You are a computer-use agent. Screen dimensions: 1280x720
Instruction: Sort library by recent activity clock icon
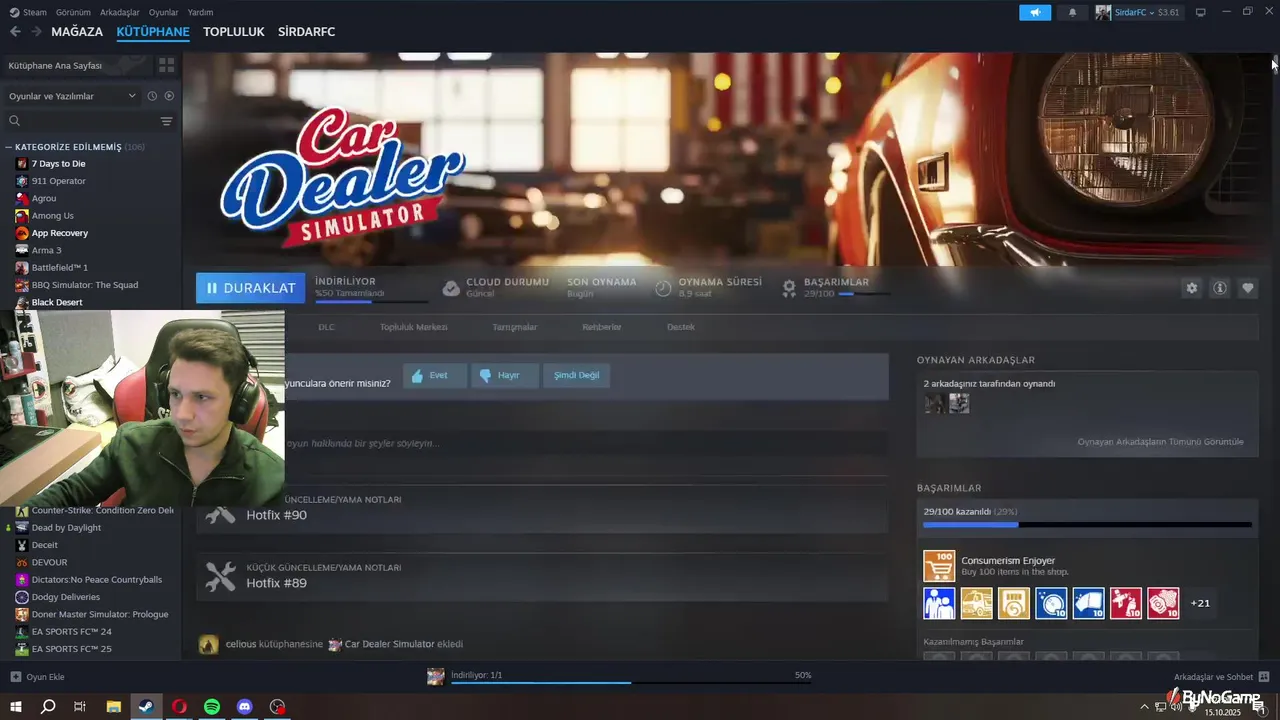coord(152,96)
